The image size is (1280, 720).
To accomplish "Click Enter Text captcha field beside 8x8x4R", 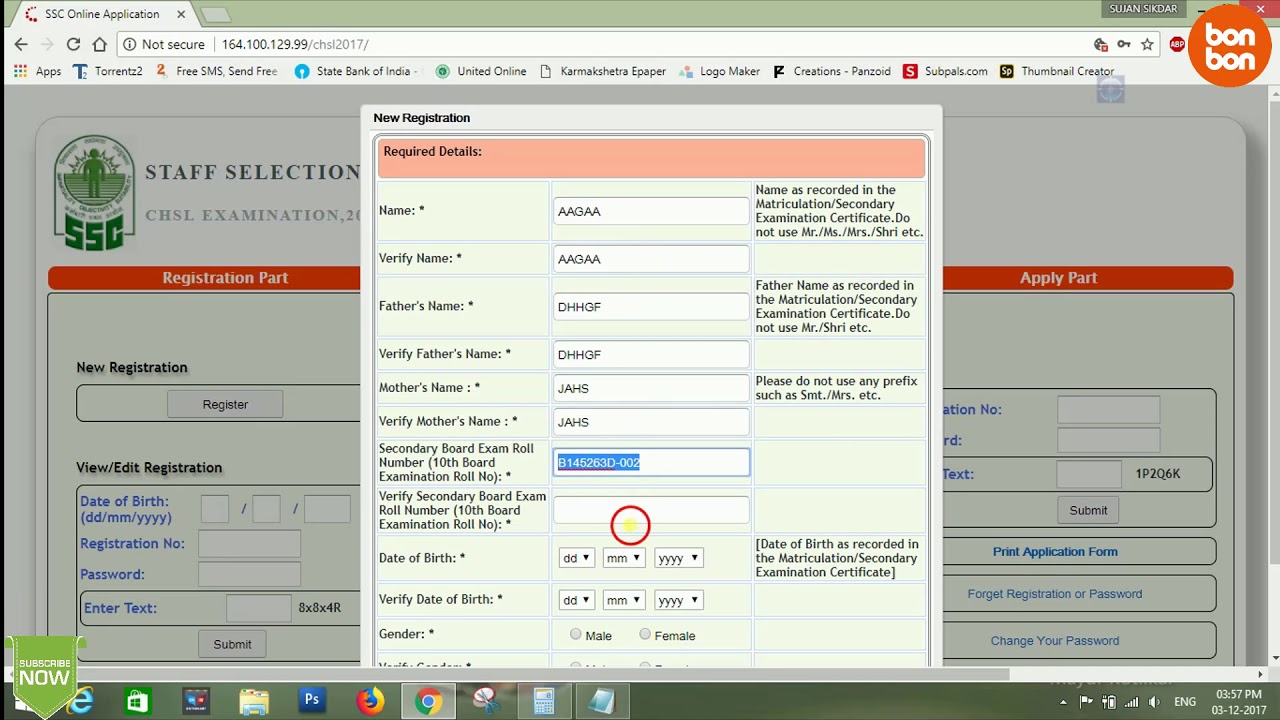I will click(258, 607).
